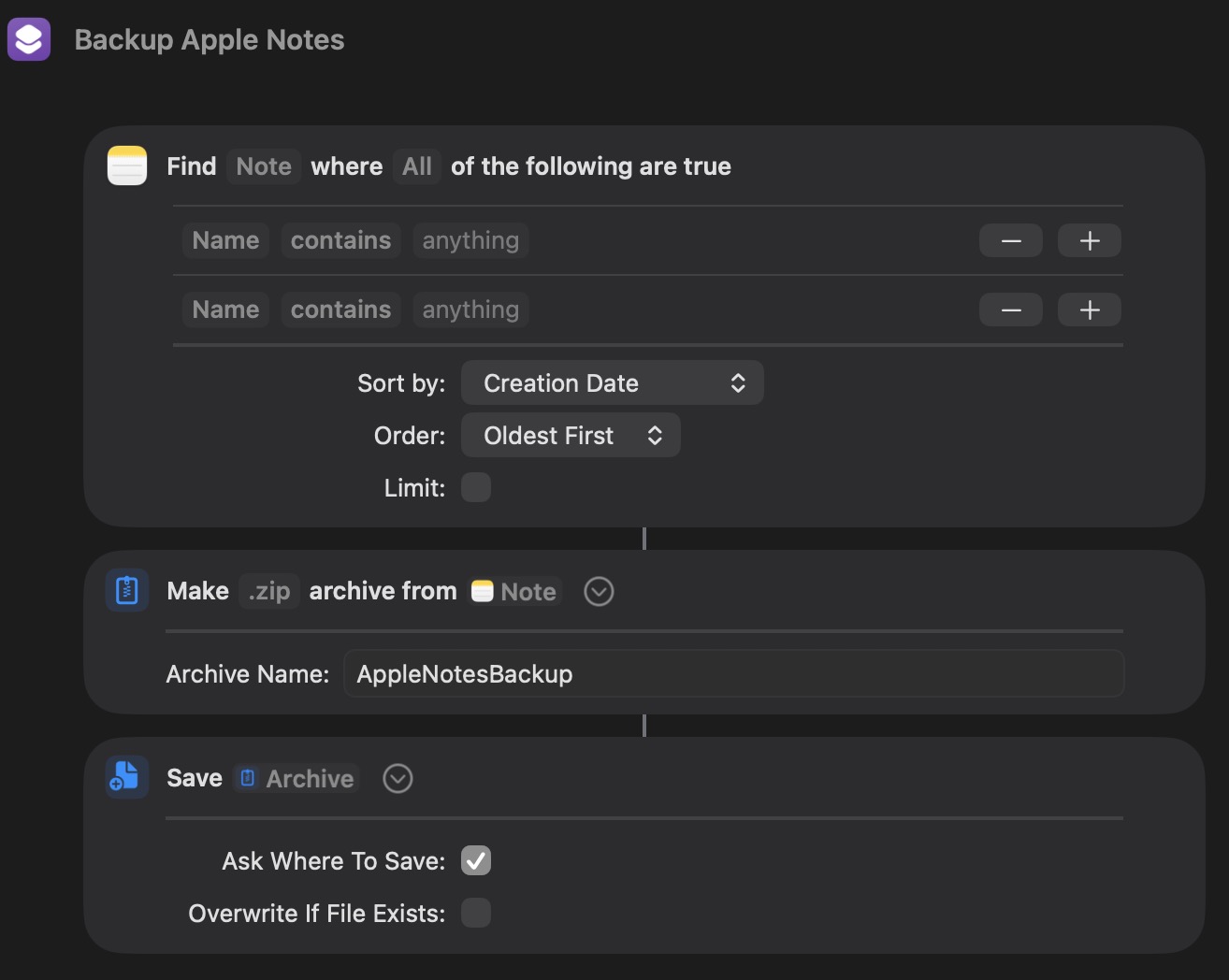Select the Archive variable in Save action
1229x980 pixels.
pyautogui.click(x=296, y=778)
